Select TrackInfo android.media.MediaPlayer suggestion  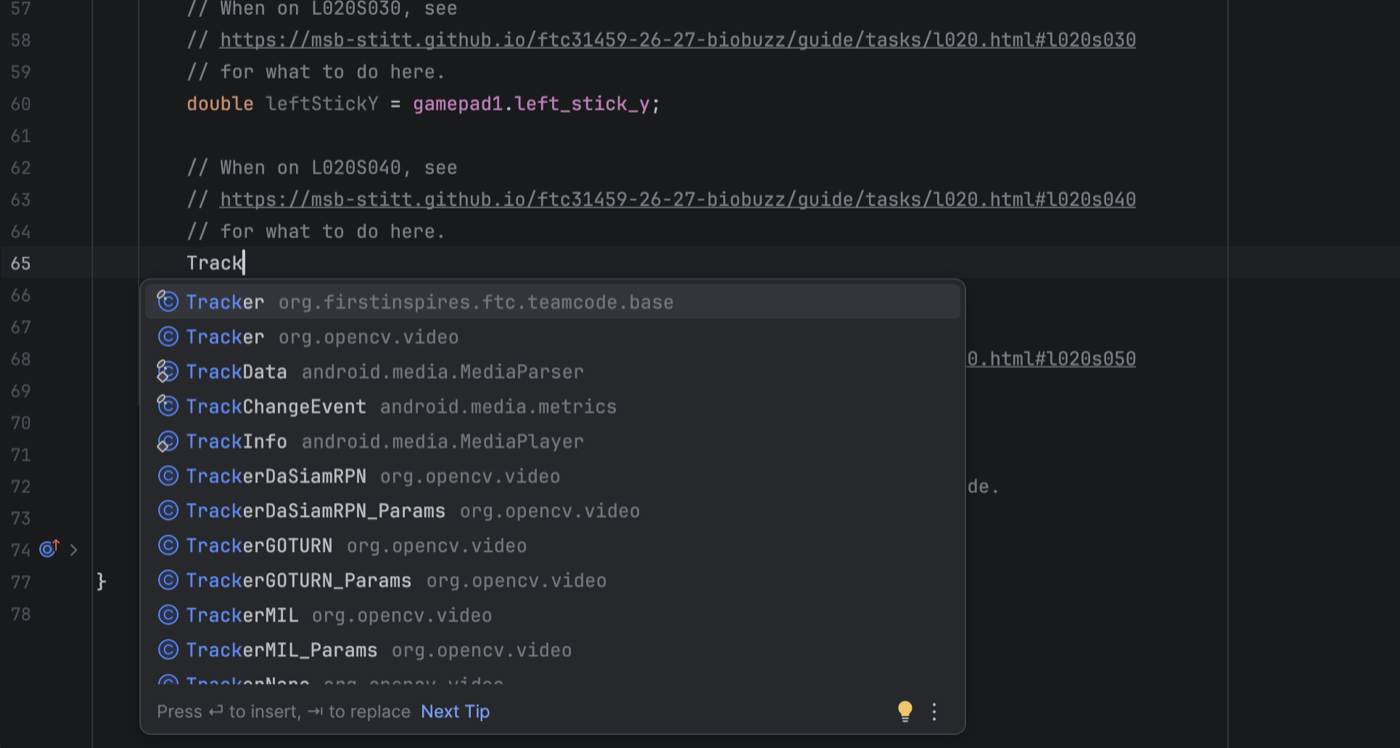click(553, 441)
